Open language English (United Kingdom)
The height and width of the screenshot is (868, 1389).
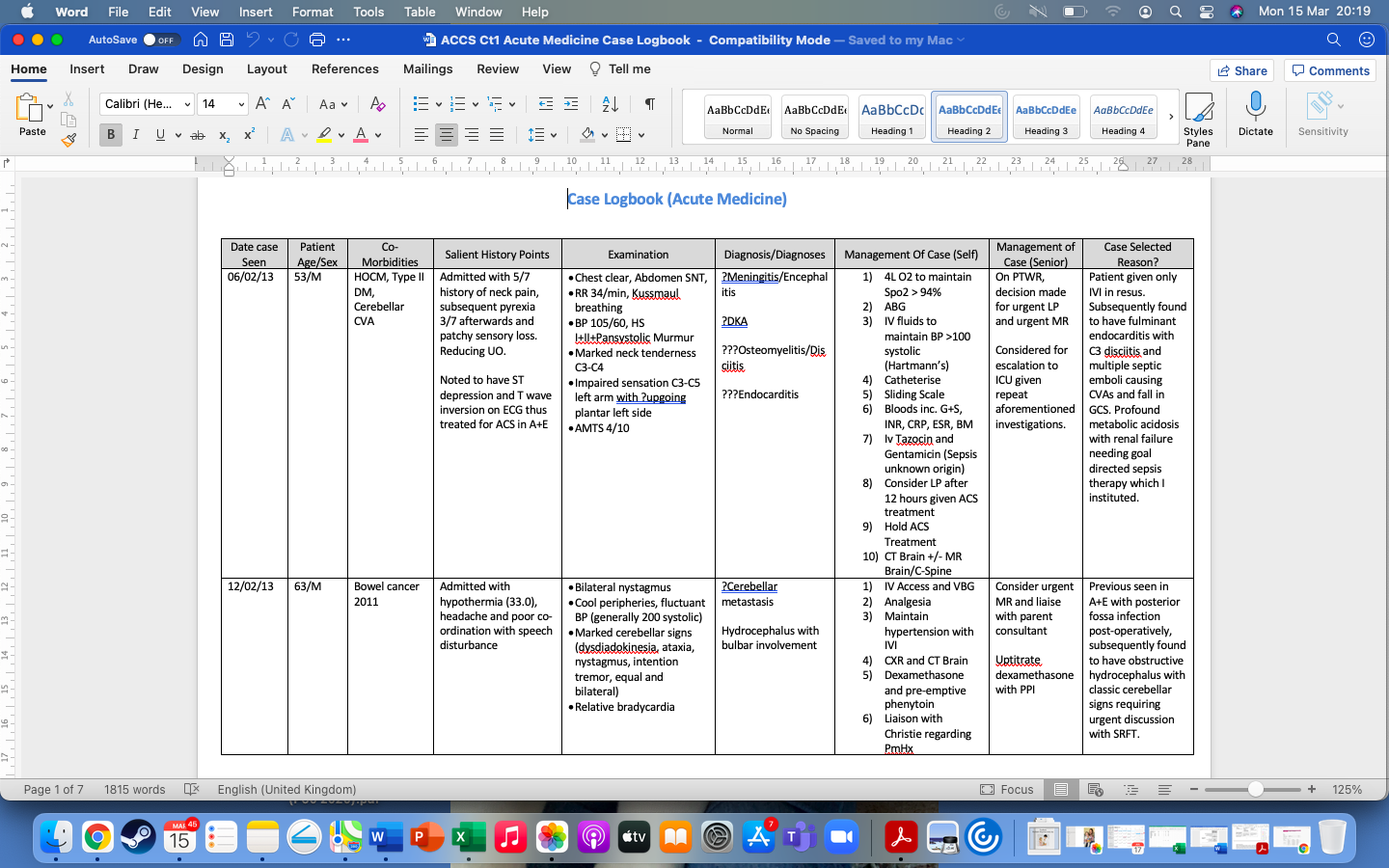point(286,789)
